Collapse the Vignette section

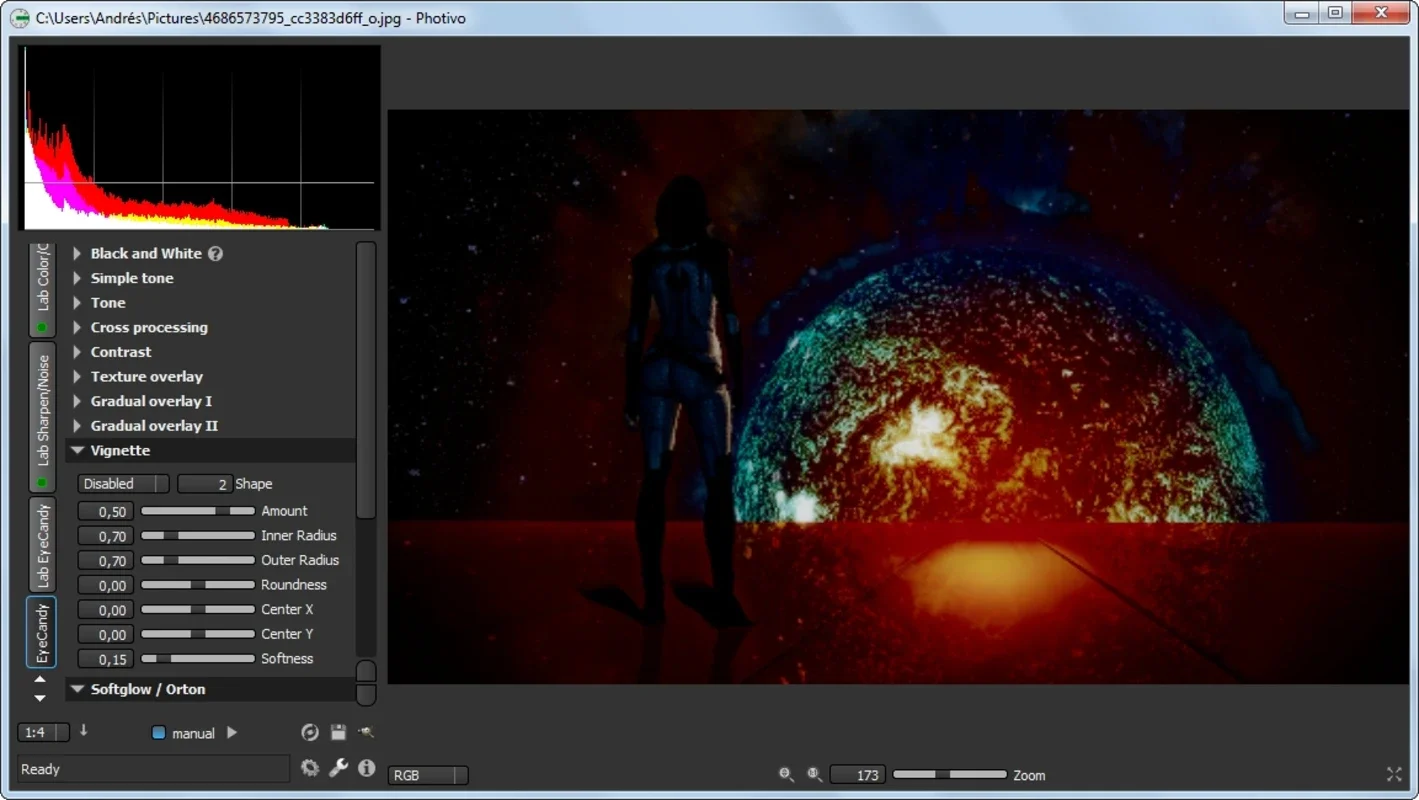pyautogui.click(x=77, y=451)
